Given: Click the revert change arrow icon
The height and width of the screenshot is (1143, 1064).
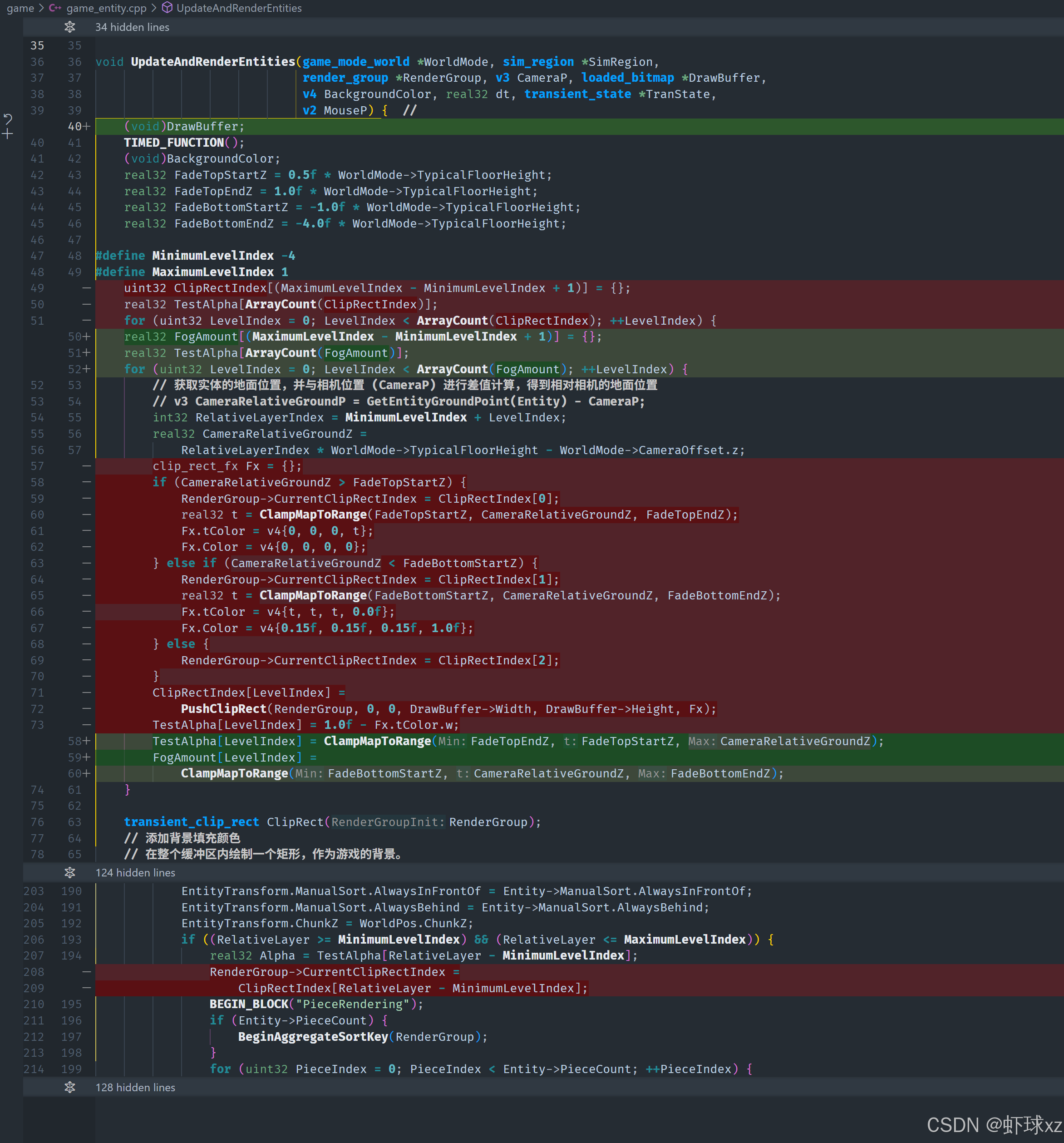Looking at the screenshot, I should click(8, 119).
